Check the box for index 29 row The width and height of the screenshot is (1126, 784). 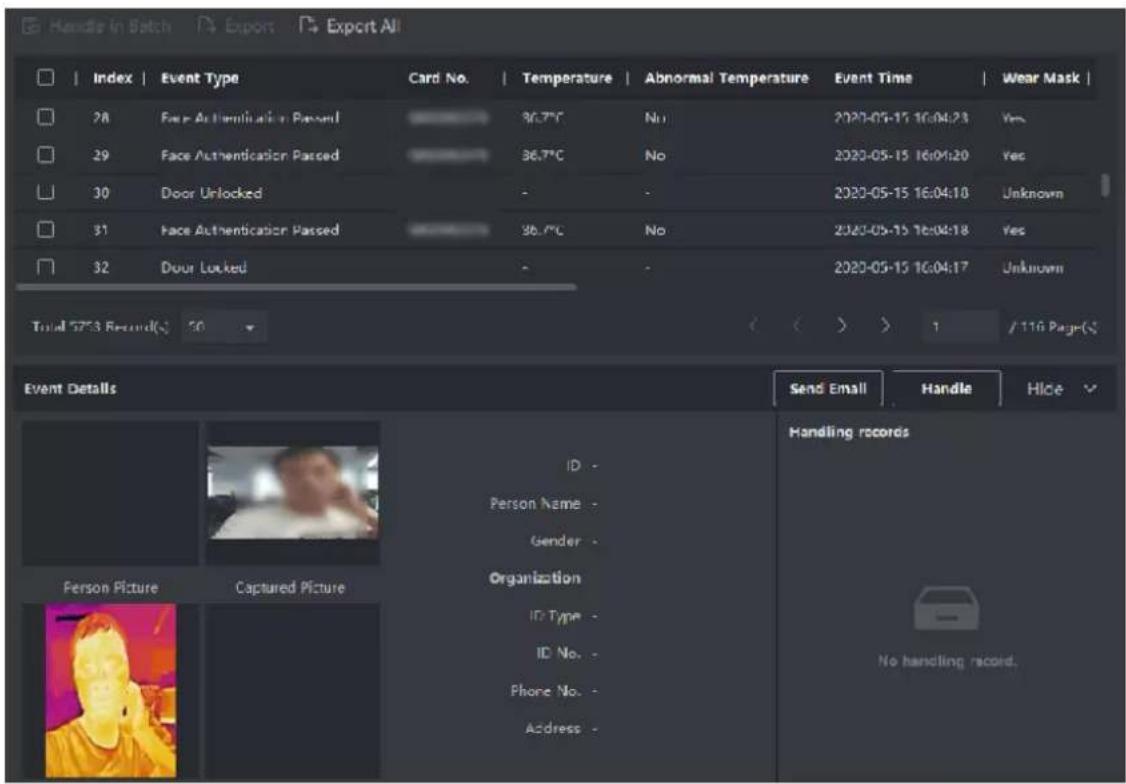pyautogui.click(x=45, y=154)
